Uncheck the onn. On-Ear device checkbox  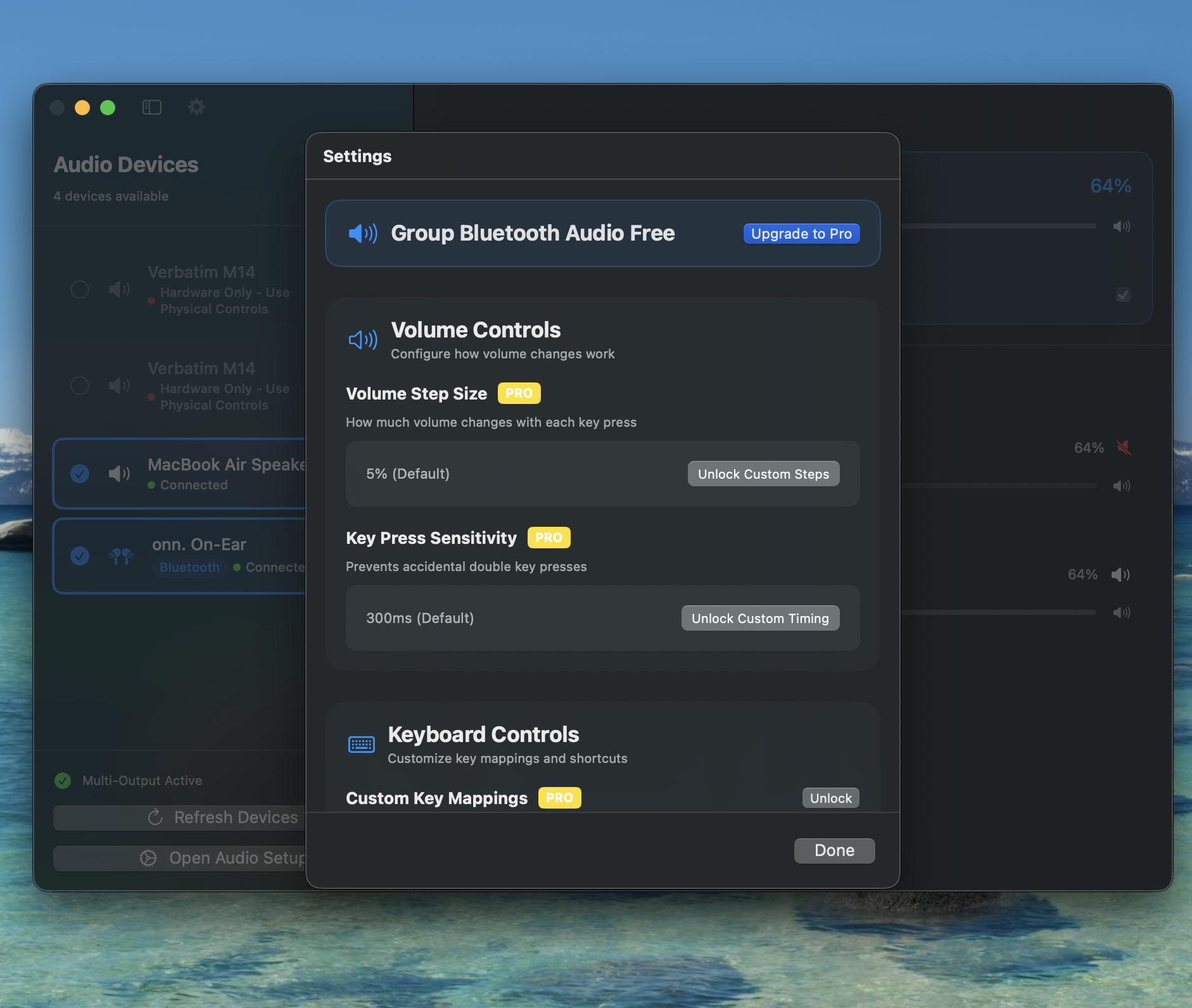pos(80,556)
